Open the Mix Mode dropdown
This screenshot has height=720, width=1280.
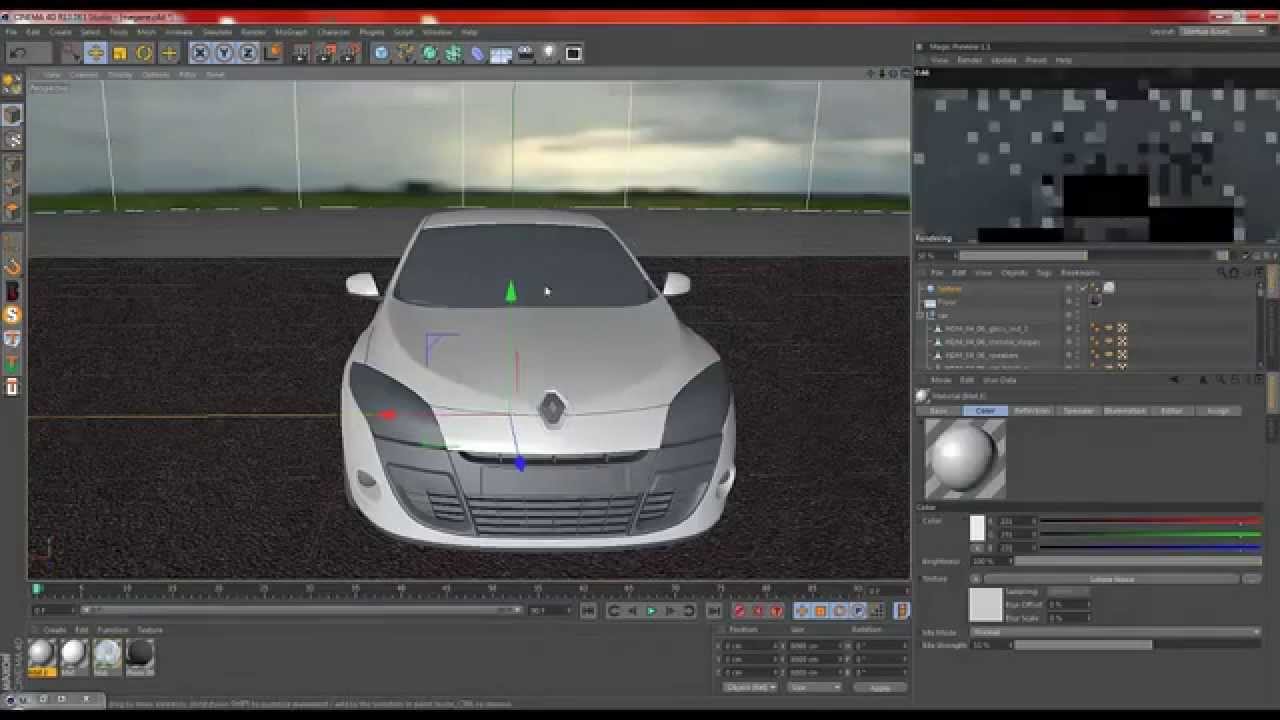[1116, 632]
